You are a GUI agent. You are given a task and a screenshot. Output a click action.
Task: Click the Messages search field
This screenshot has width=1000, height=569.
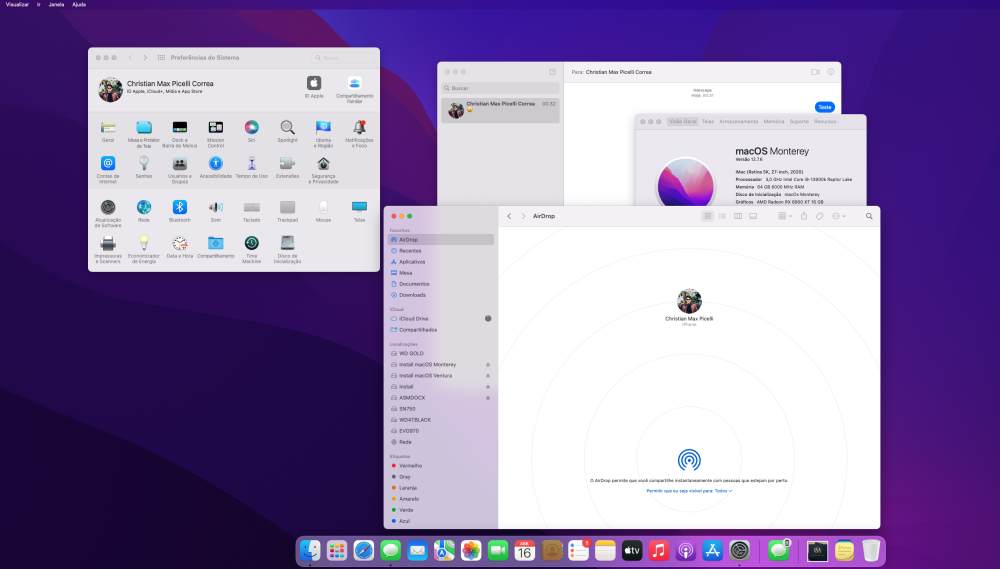[x=500, y=88]
